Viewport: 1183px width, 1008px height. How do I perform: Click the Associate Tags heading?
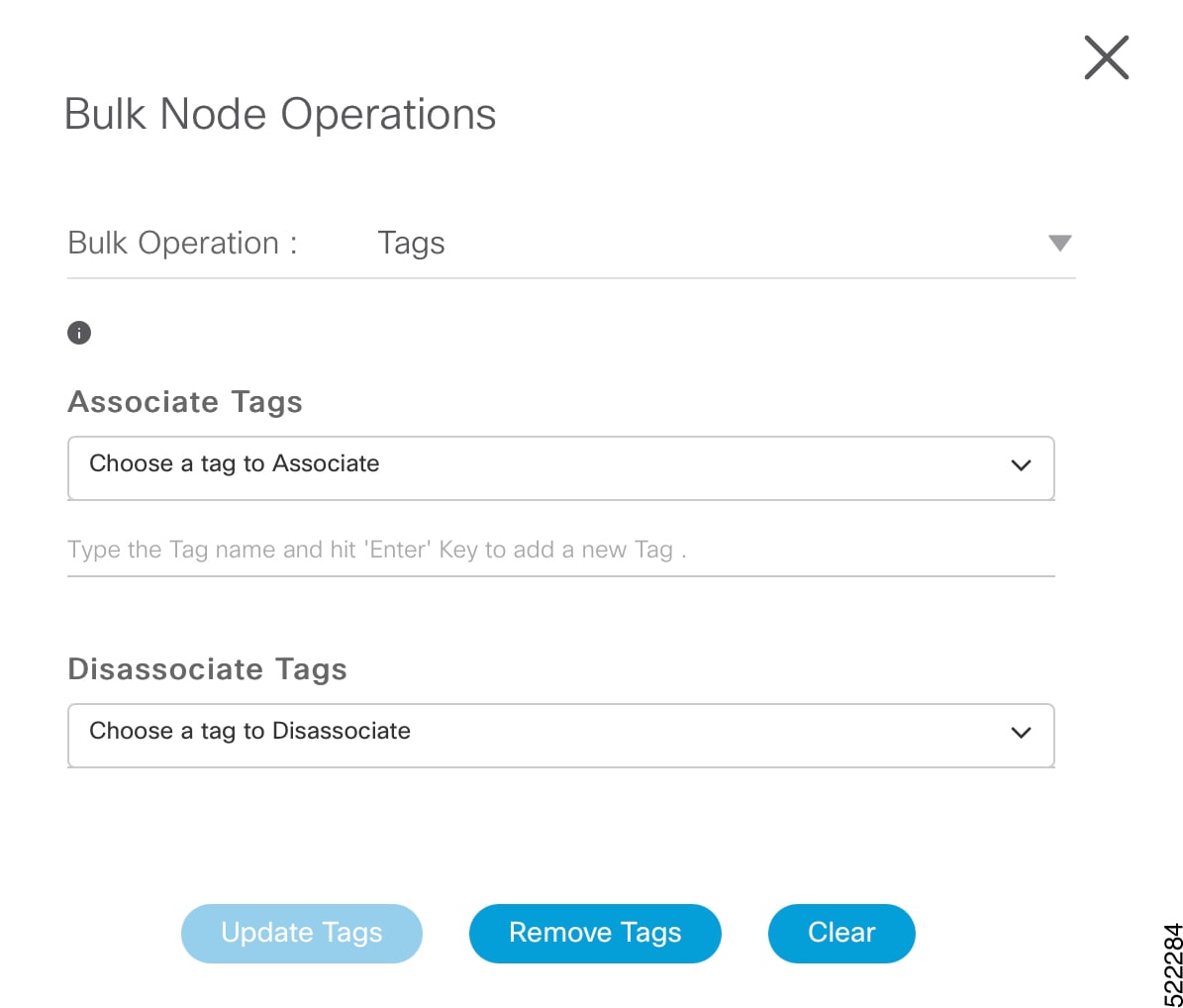click(x=185, y=402)
